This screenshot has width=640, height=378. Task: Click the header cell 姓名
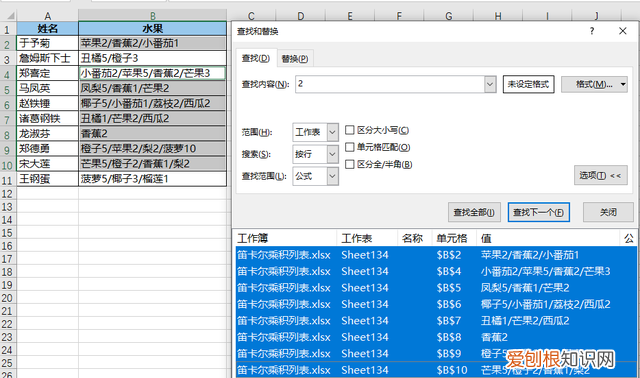click(47, 29)
